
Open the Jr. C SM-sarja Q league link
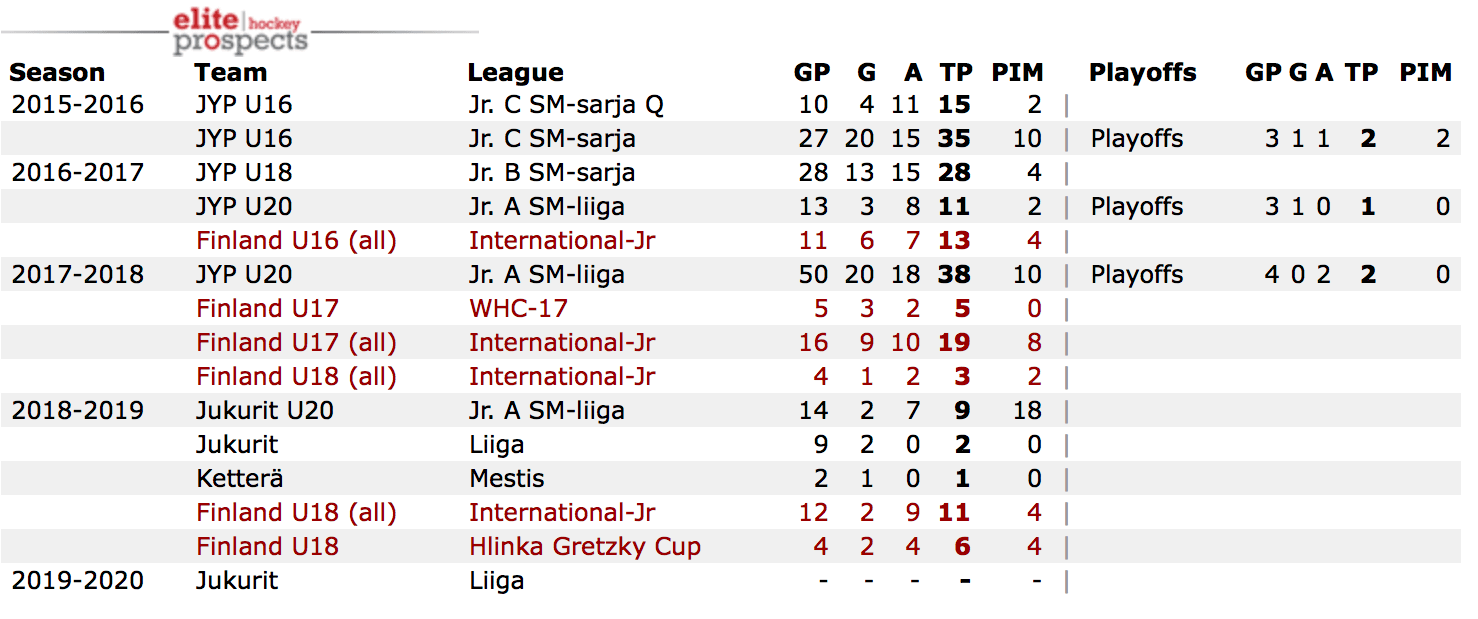(x=566, y=105)
